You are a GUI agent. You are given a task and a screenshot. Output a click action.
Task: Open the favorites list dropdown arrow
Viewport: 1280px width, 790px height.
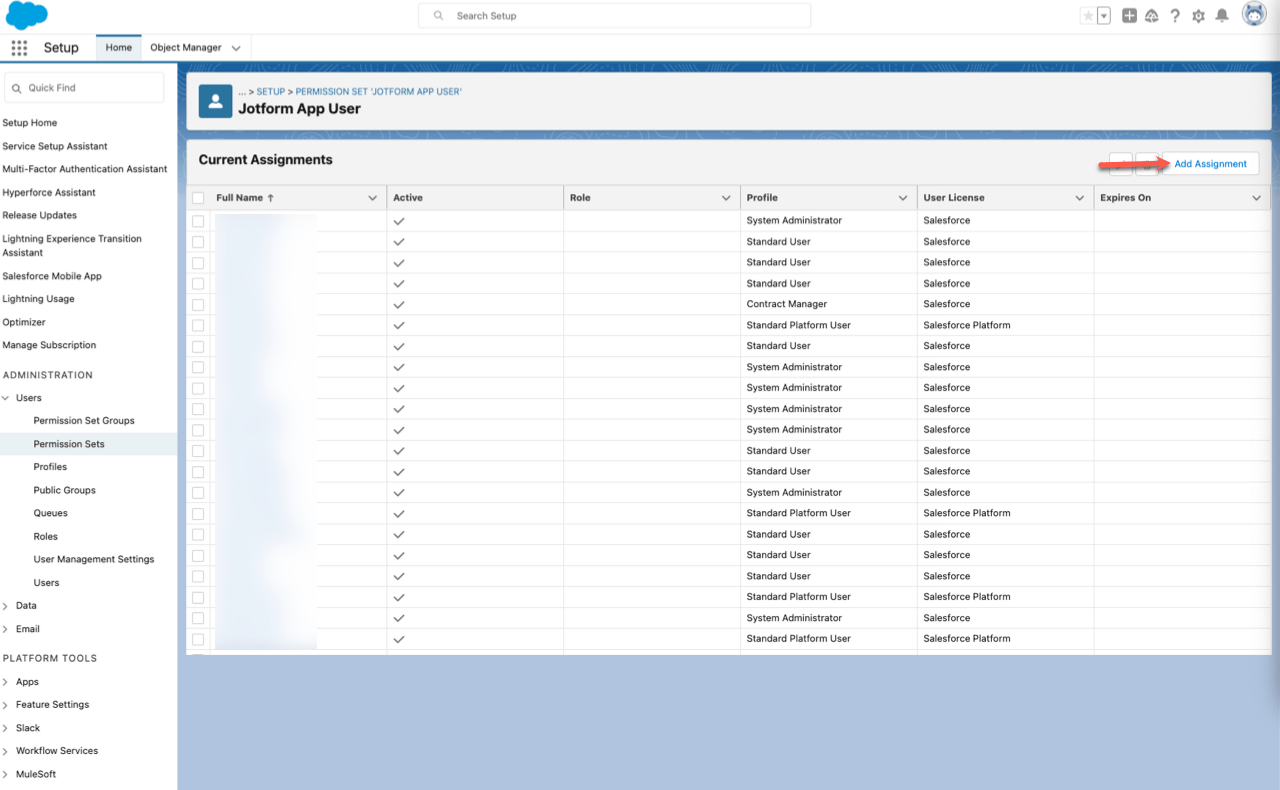coord(1104,16)
